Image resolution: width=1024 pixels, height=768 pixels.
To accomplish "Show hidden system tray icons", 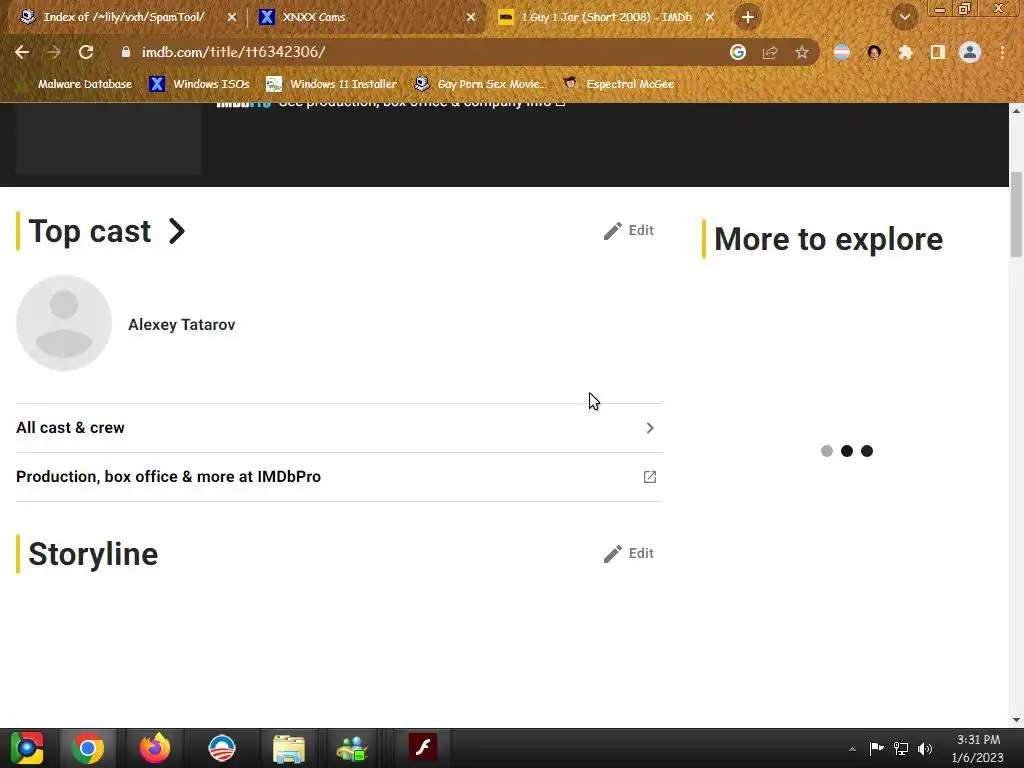I will pos(852,749).
